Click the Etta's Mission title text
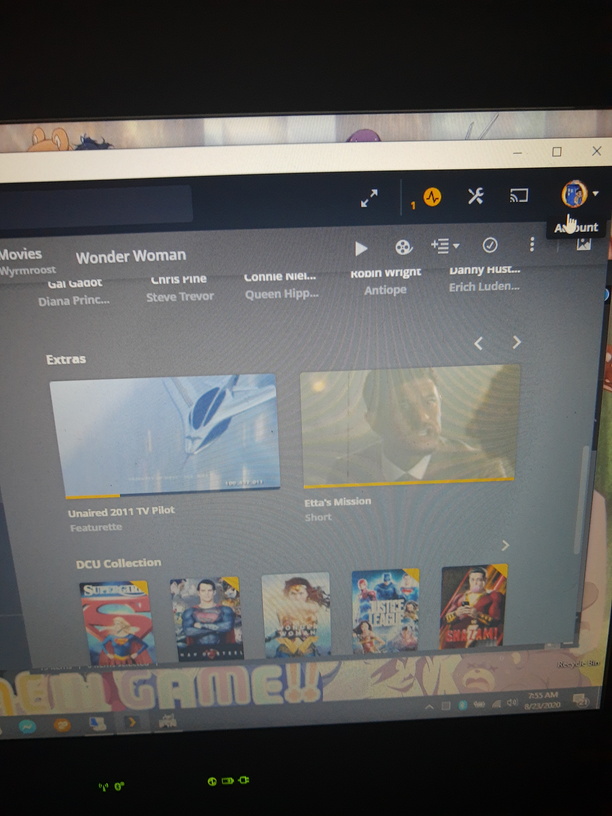This screenshot has width=612, height=816. tap(338, 502)
